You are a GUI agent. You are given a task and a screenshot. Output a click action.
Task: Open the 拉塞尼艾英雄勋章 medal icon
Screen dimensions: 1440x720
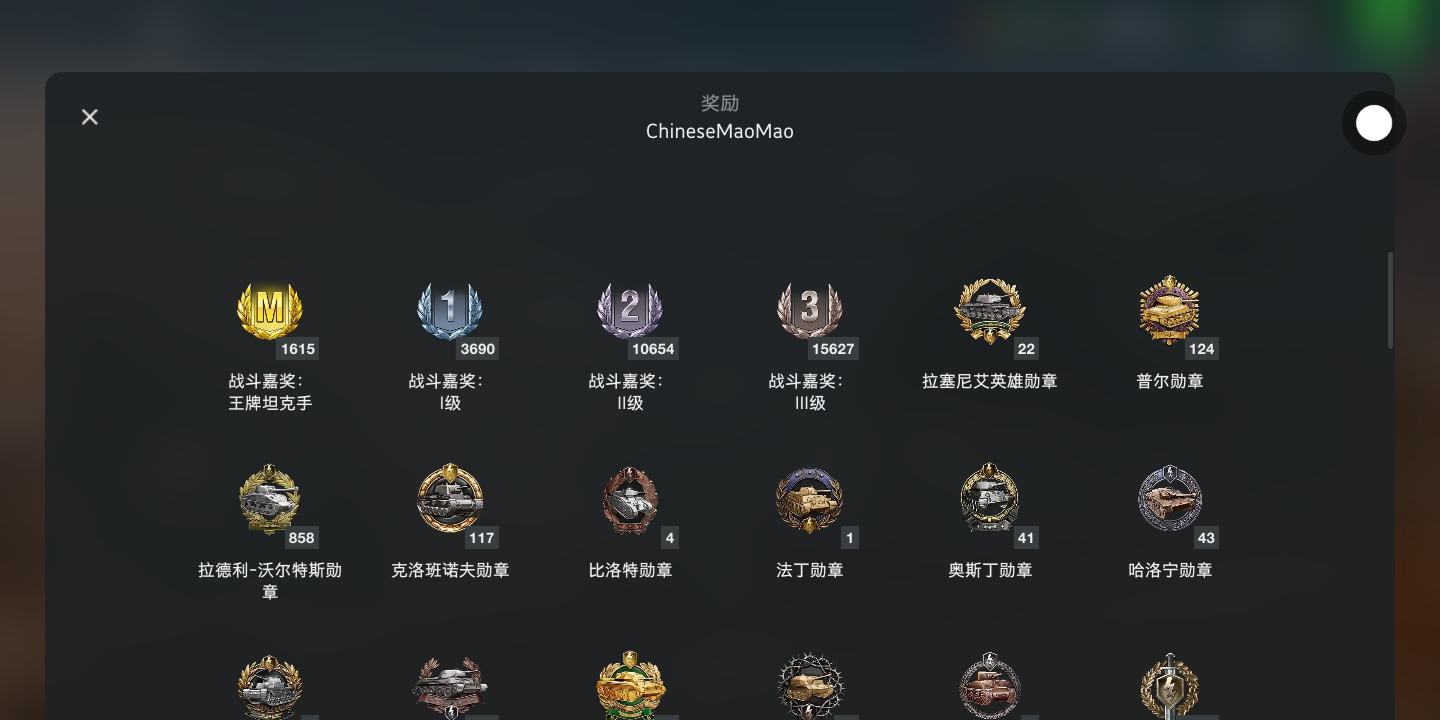click(990, 311)
